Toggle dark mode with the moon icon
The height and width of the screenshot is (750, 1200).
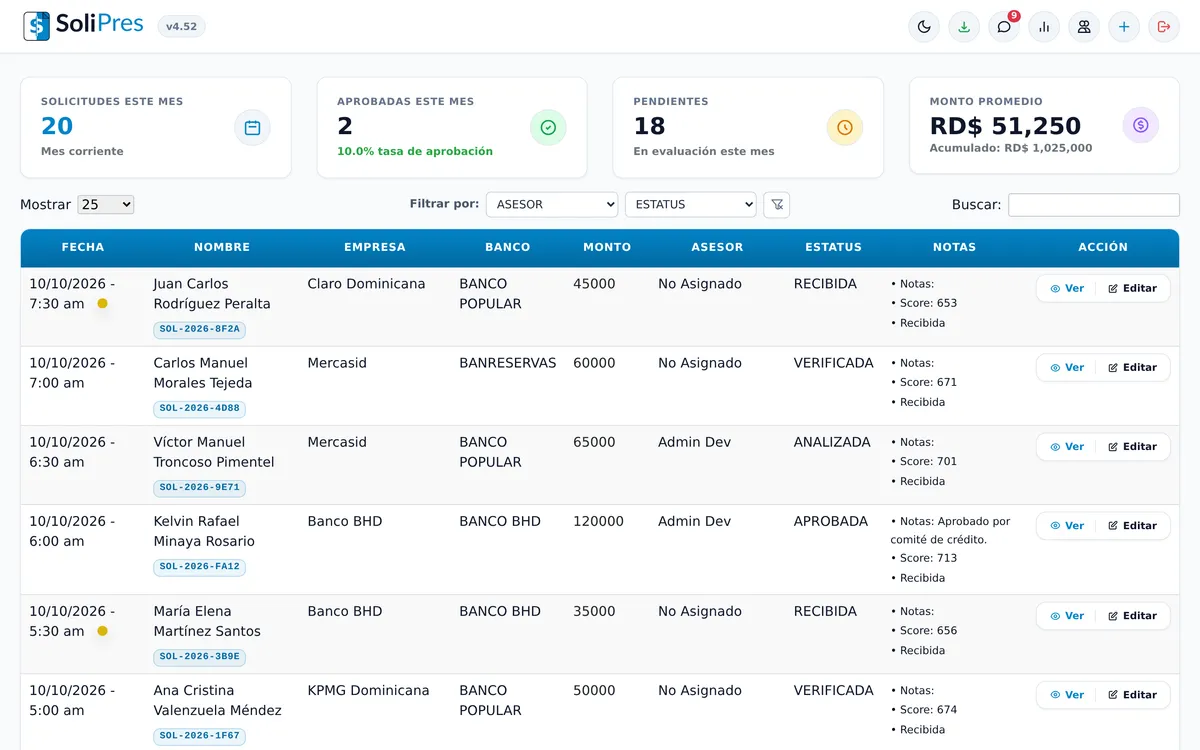[924, 27]
